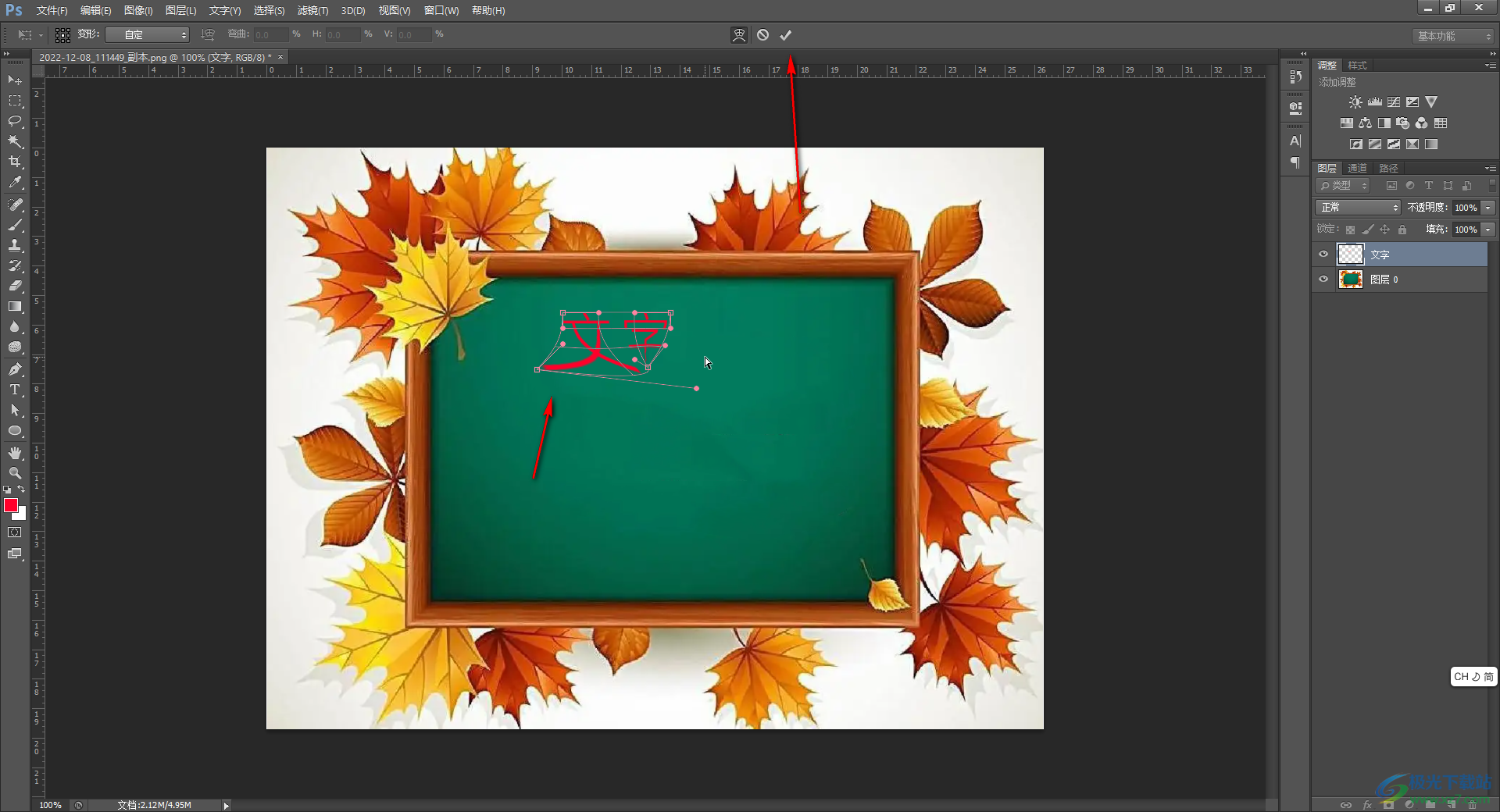Image resolution: width=1500 pixels, height=812 pixels.
Task: Open the 正常 blend mode dropdown
Action: pos(1358,208)
